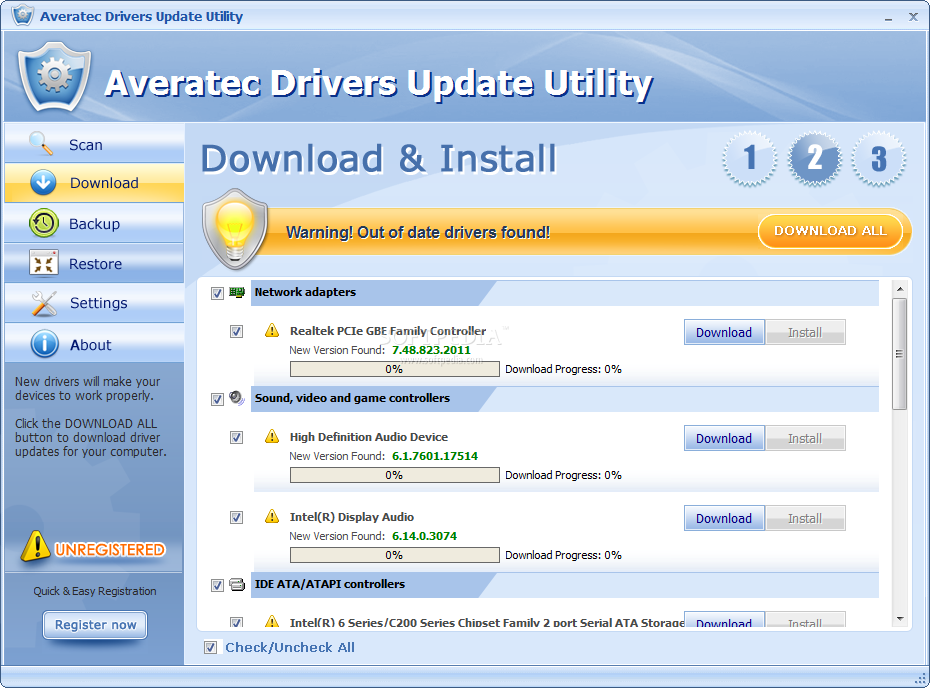
Task: Click the driver list scrollbar thumb
Action: (x=899, y=354)
